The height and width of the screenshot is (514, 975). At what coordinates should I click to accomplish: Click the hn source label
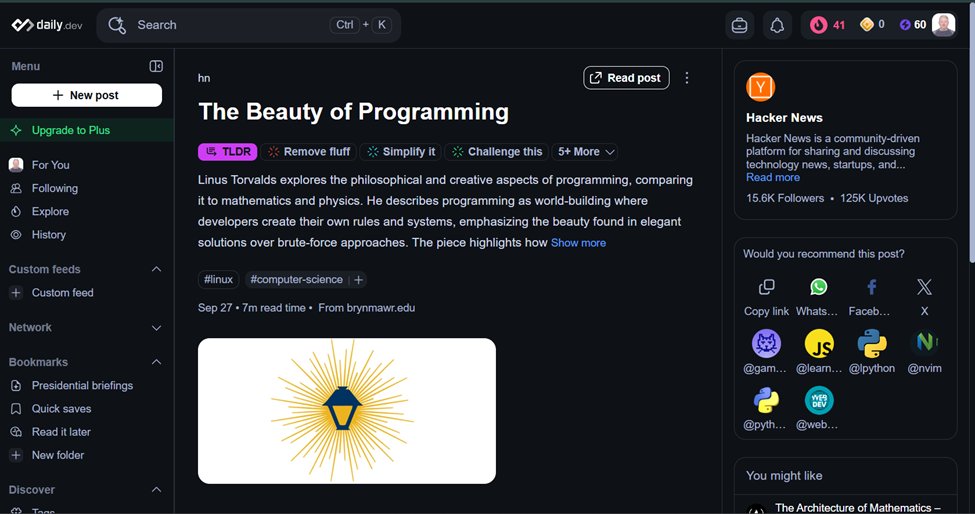204,78
